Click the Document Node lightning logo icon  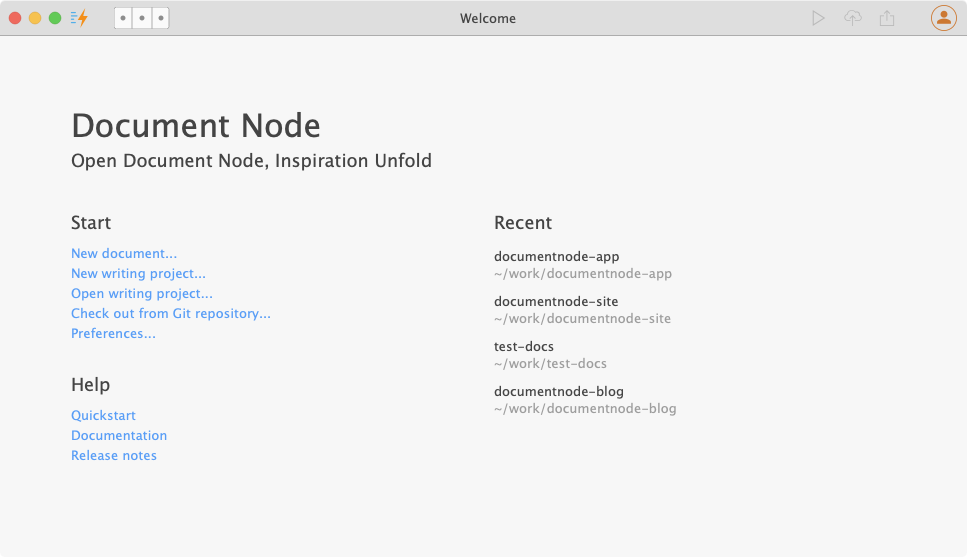[x=79, y=18]
